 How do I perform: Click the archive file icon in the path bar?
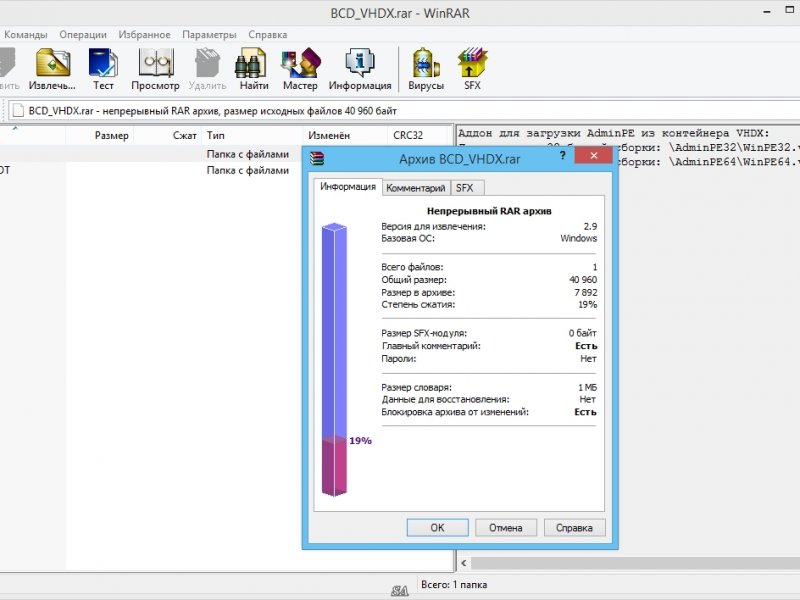(18, 111)
